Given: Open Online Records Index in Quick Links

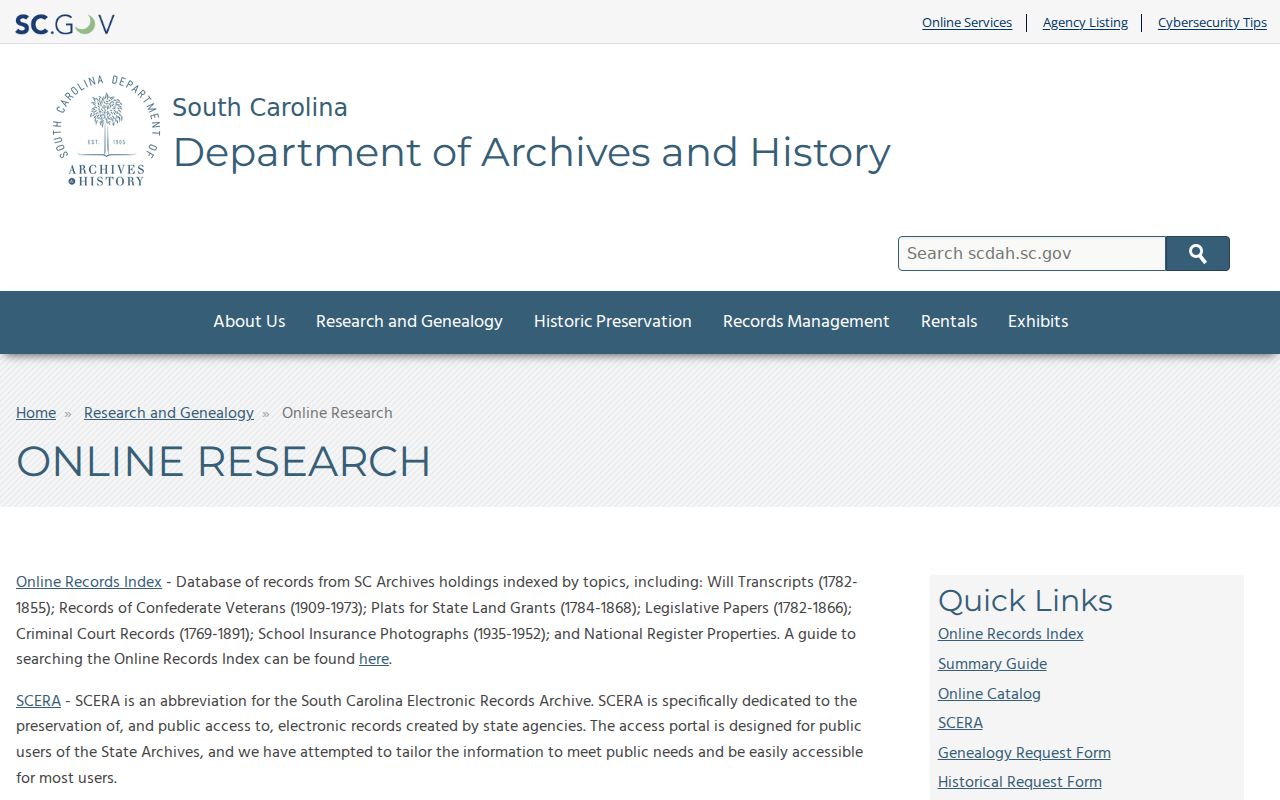Looking at the screenshot, I should click(1011, 634).
